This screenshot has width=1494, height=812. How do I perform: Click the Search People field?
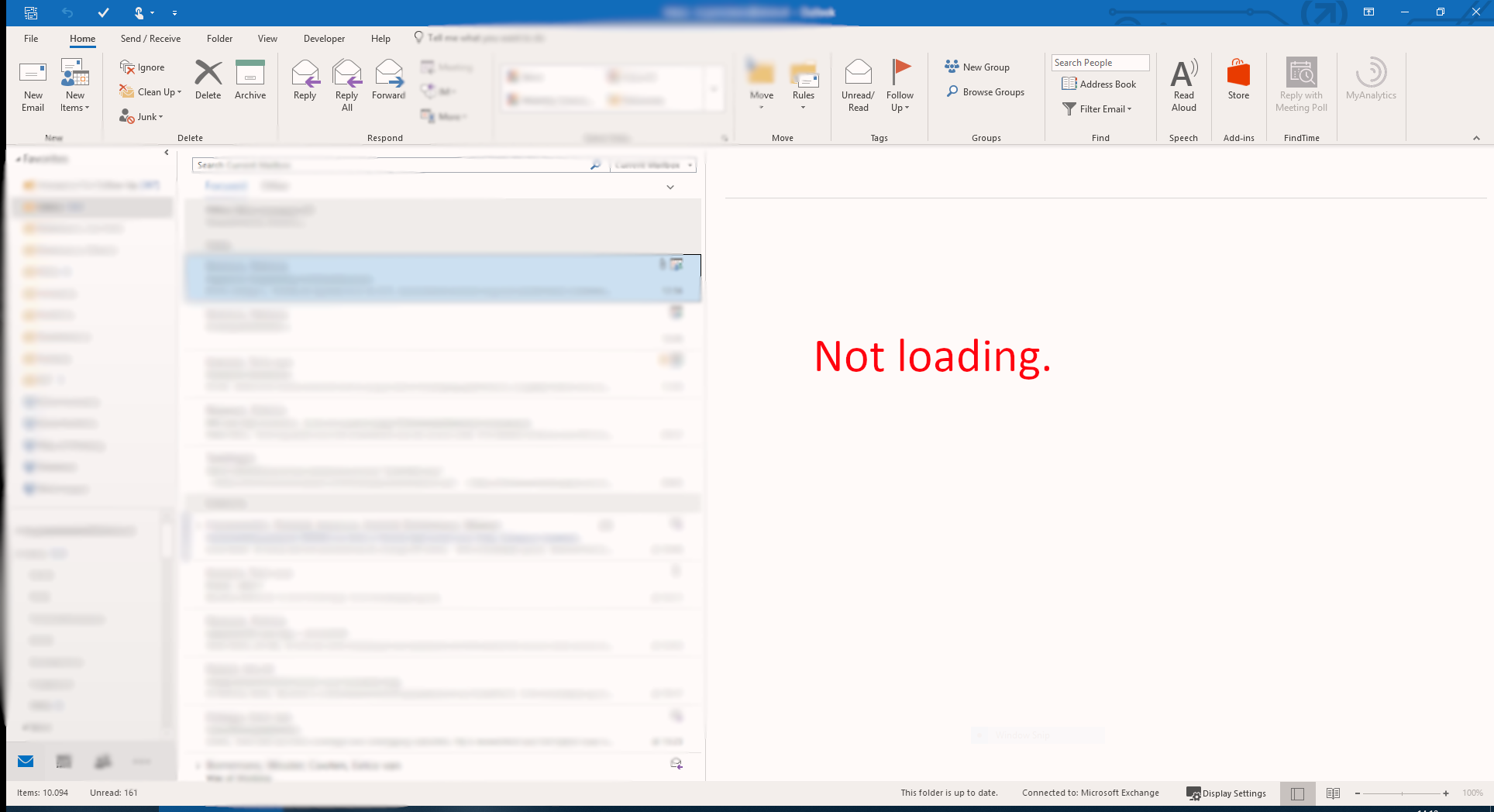1100,63
